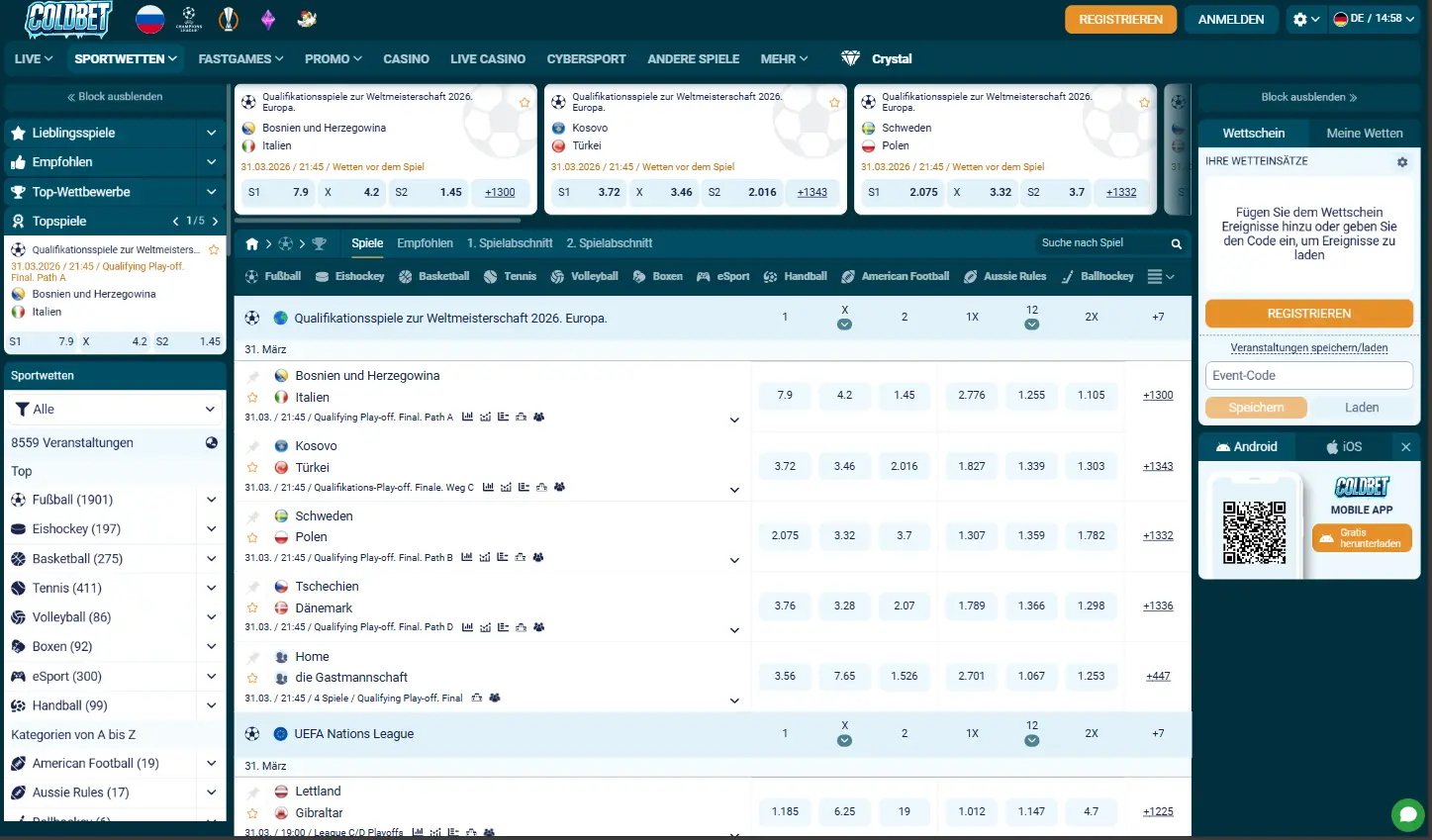Star the Tschechien vs Dänemark match

[x=252, y=606]
